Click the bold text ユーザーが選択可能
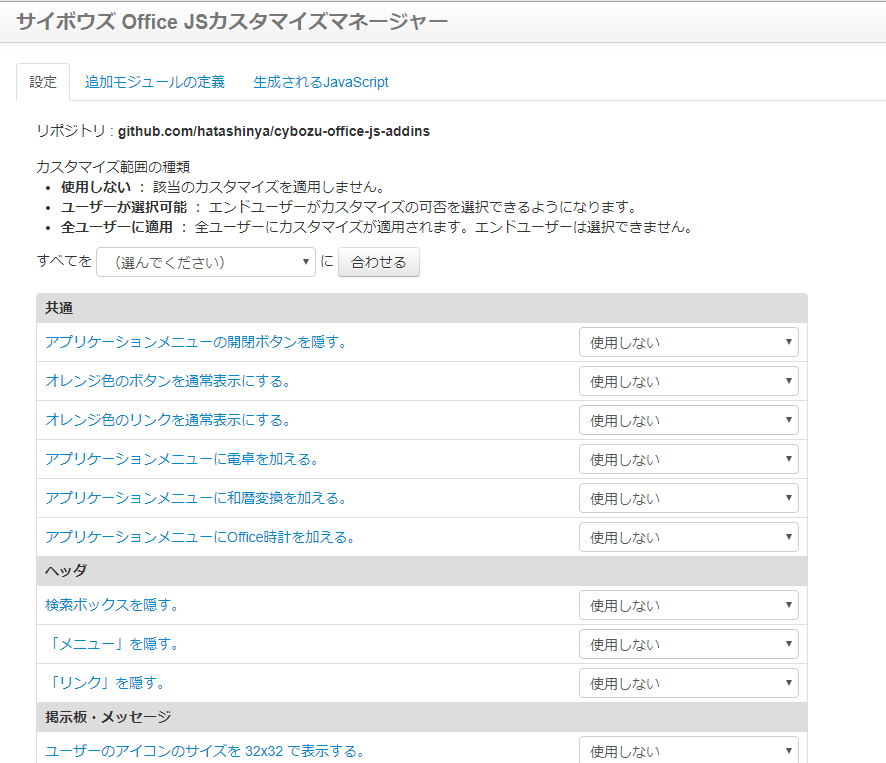Screen dimensions: 886x763 click(x=124, y=207)
